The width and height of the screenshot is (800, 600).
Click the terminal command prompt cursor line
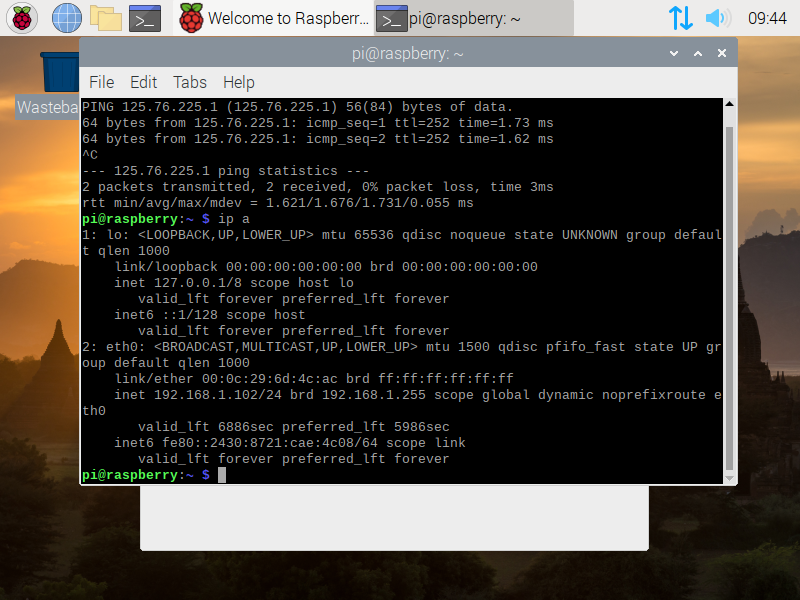(400, 475)
